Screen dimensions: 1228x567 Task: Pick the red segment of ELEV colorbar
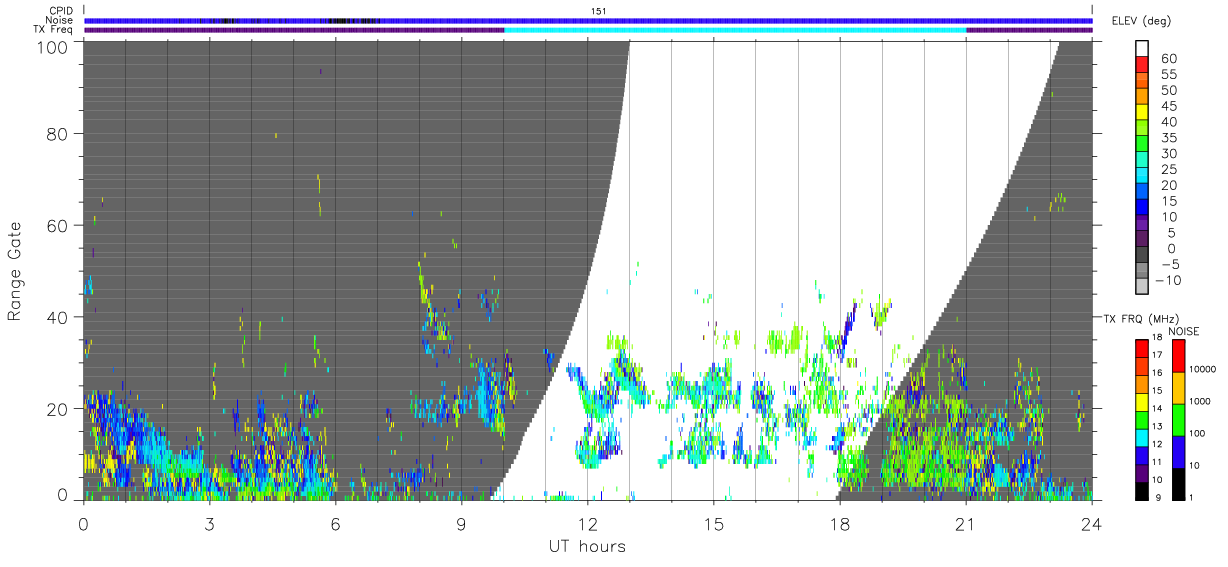pyautogui.click(x=1143, y=65)
